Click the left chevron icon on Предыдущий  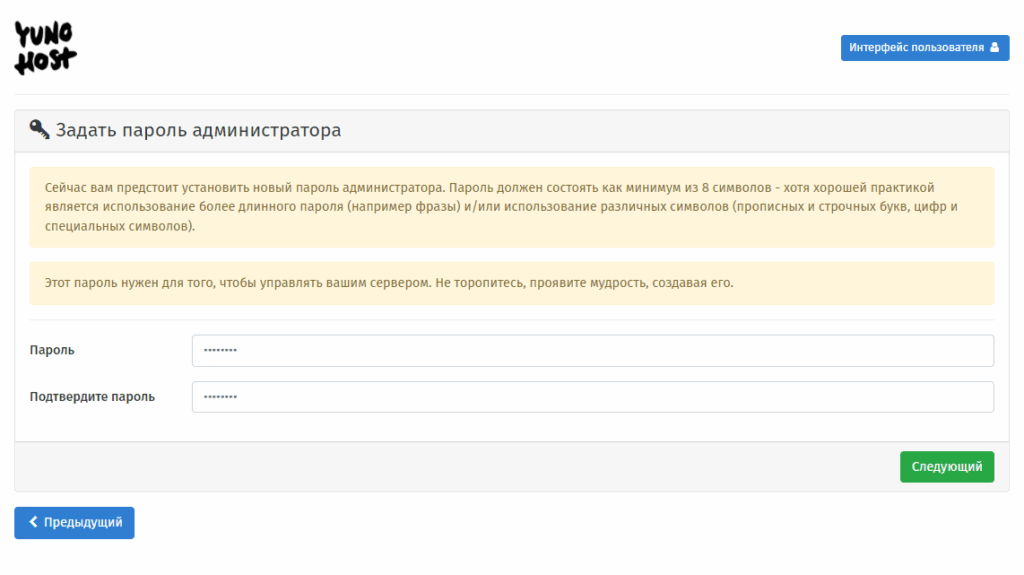[x=33, y=521]
